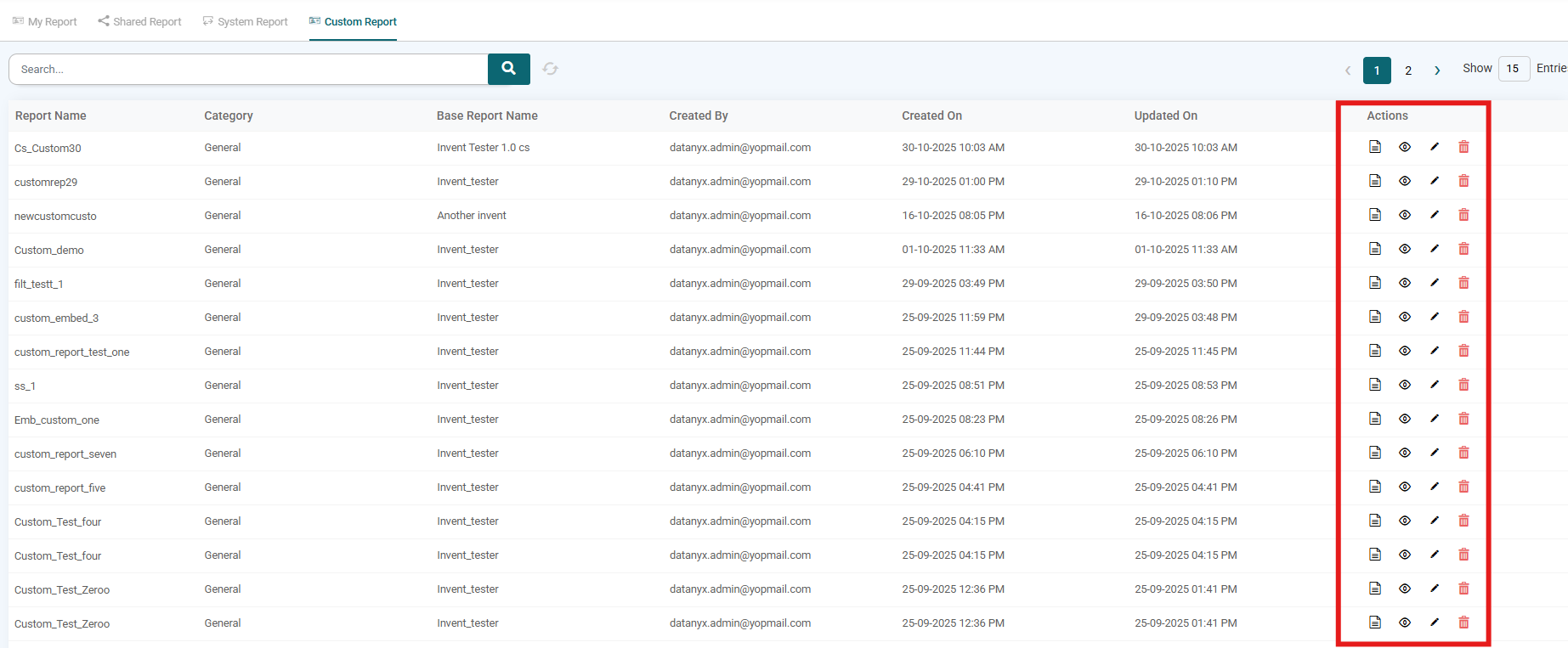1568x648 pixels.
Task: Delete the custom_embed_3 report
Action: click(1463, 317)
